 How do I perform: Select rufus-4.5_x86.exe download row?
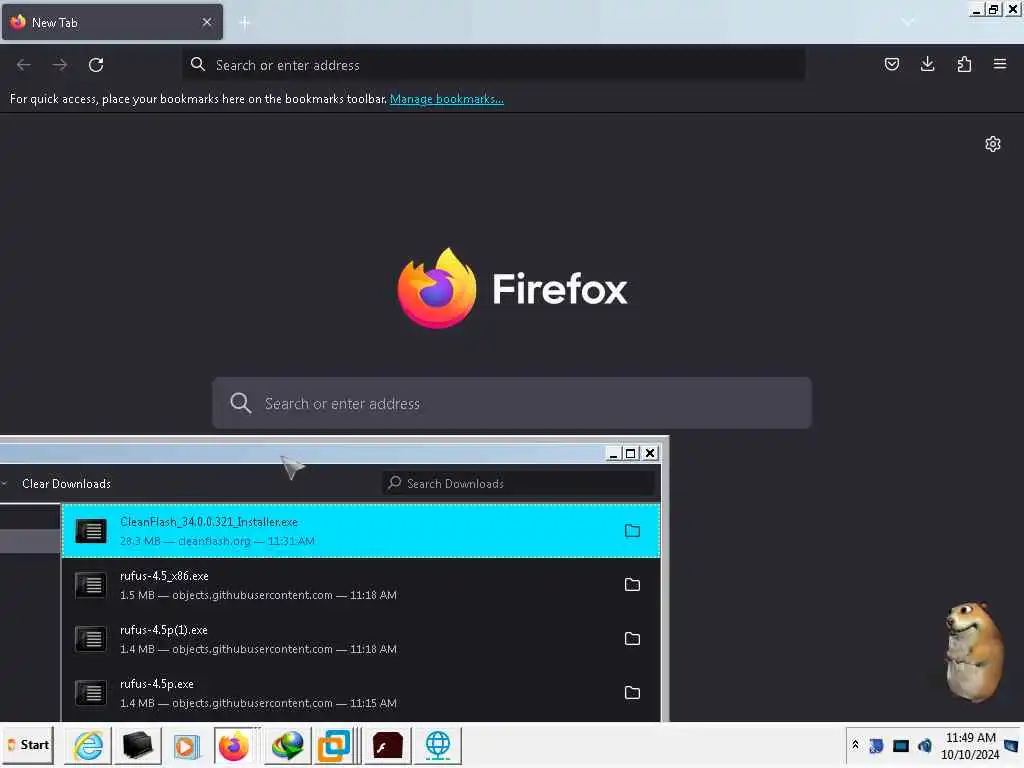(361, 585)
